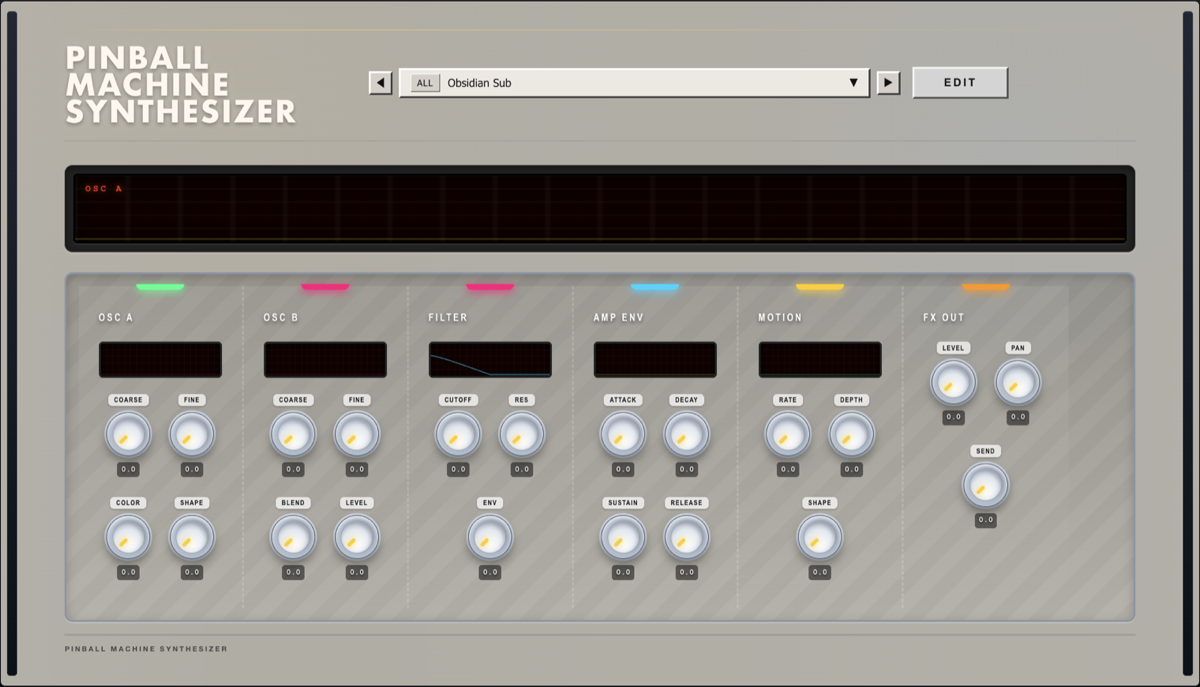Click the FX Out Send knob

[x=986, y=486]
